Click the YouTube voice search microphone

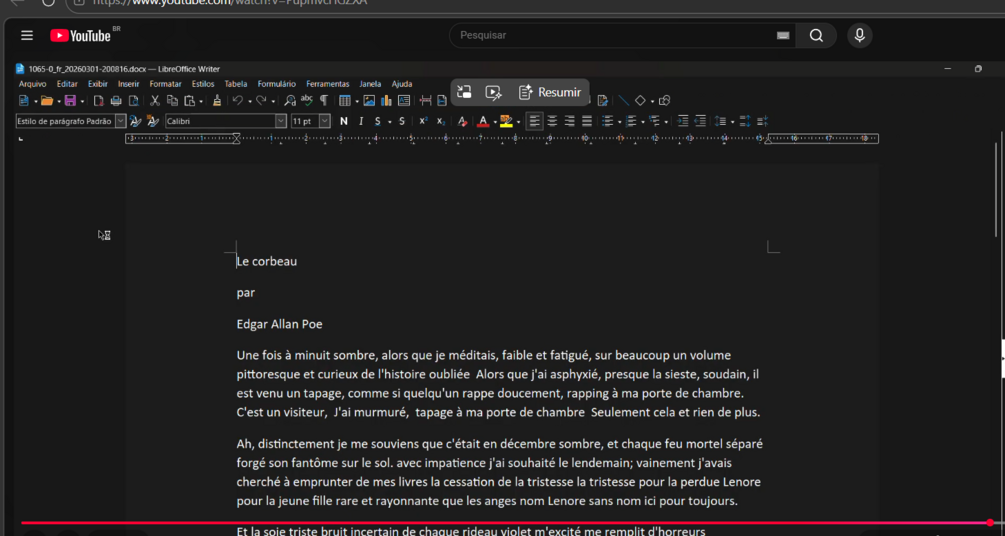(860, 35)
